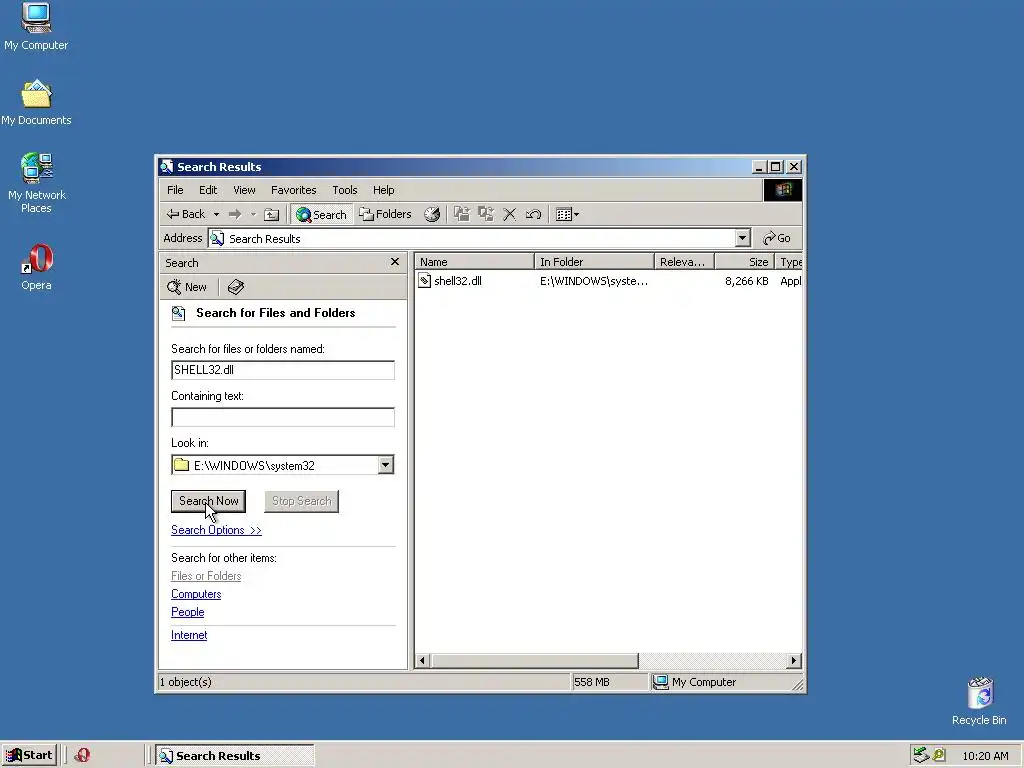Open the Recycle Bin desktop icon

pos(979,701)
